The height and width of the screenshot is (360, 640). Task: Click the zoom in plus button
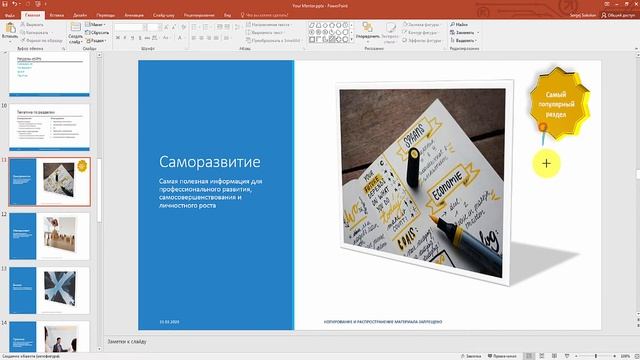[x=614, y=356]
